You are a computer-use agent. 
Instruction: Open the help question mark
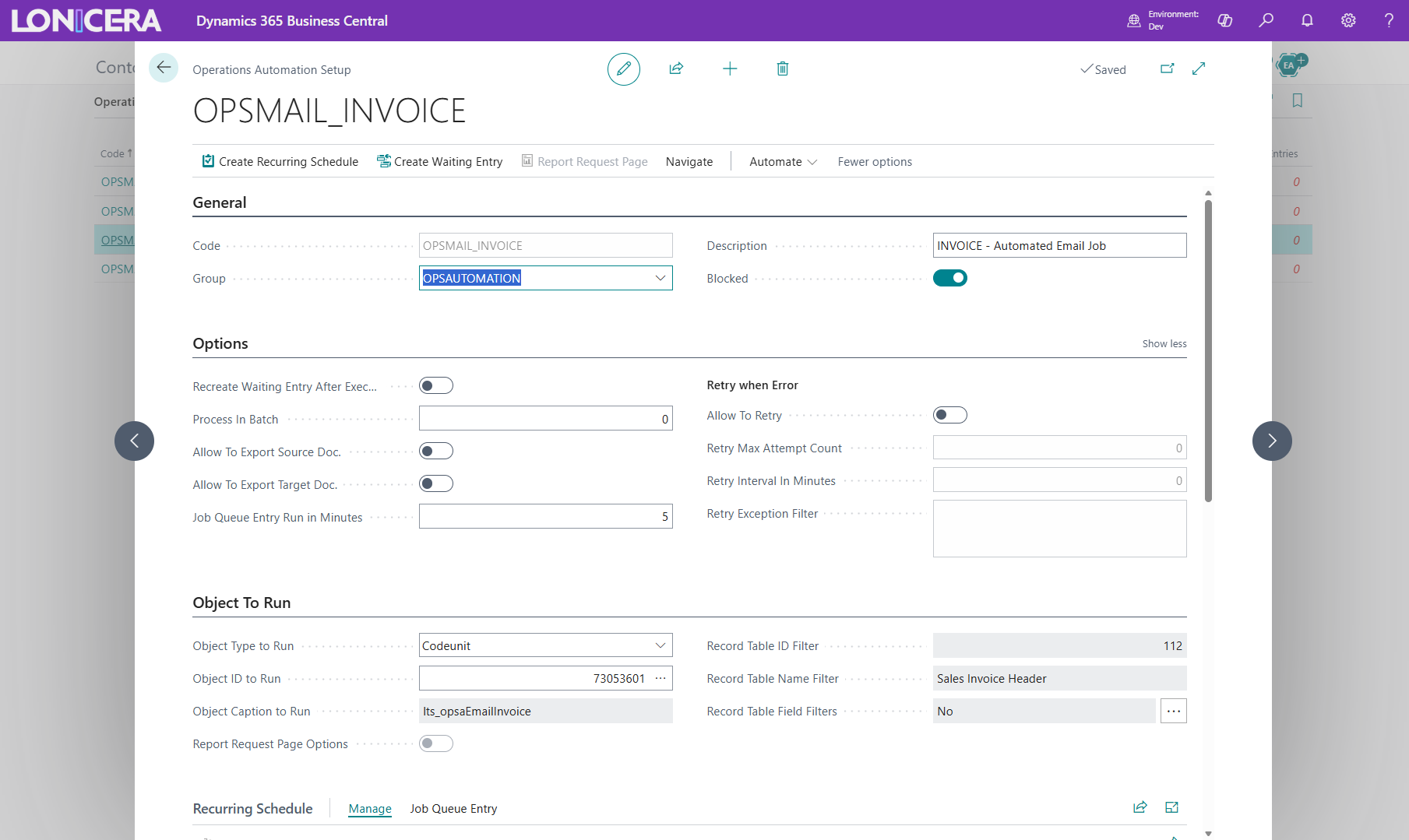point(1389,20)
